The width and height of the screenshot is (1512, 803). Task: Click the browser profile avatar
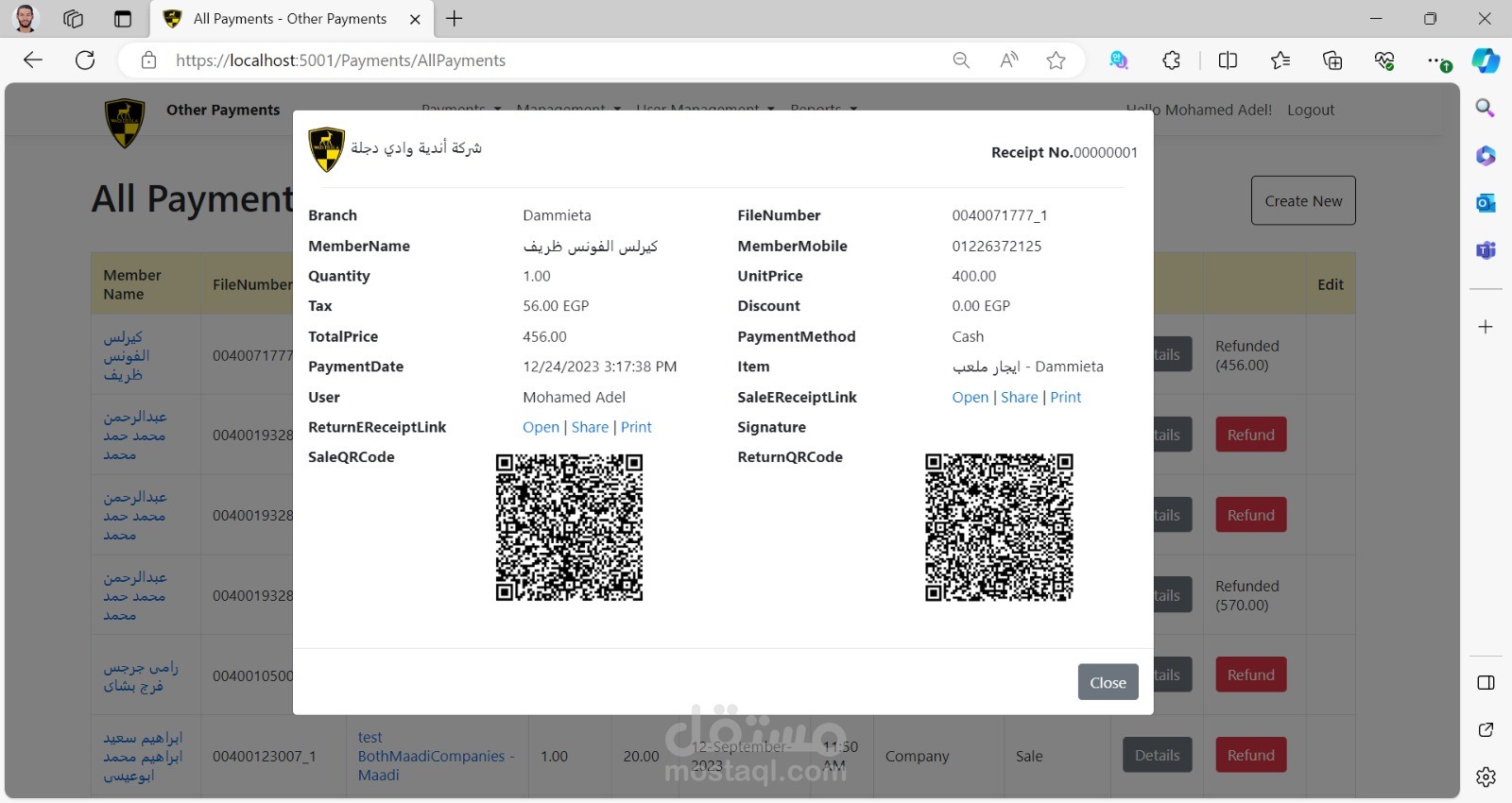(x=26, y=18)
